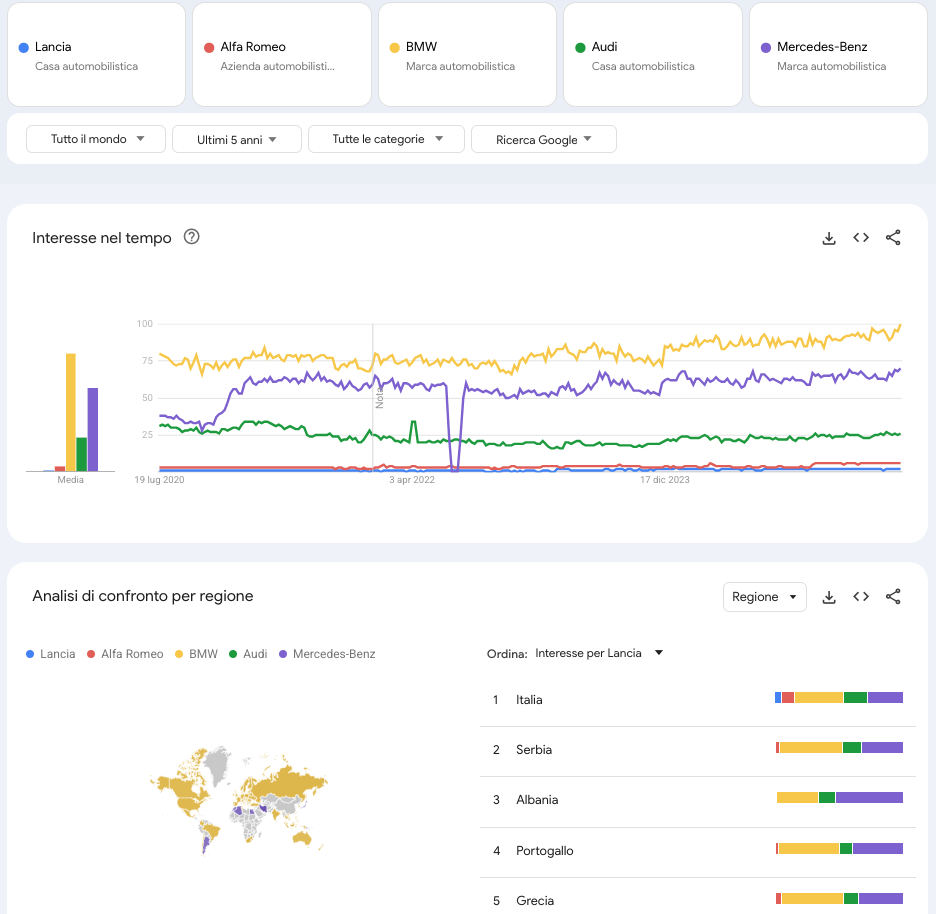Share the Interesse nel tempo chart
The height and width of the screenshot is (914, 936).
click(x=893, y=238)
